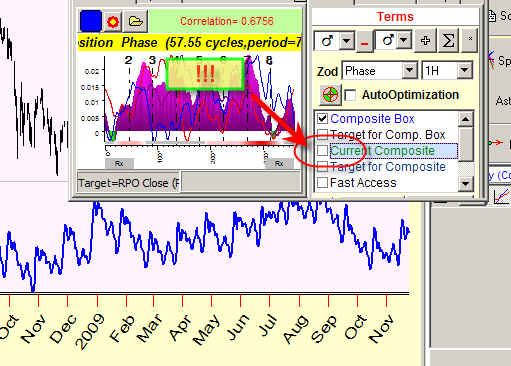
Task: Open the yellow folder icon
Action: [x=136, y=22]
